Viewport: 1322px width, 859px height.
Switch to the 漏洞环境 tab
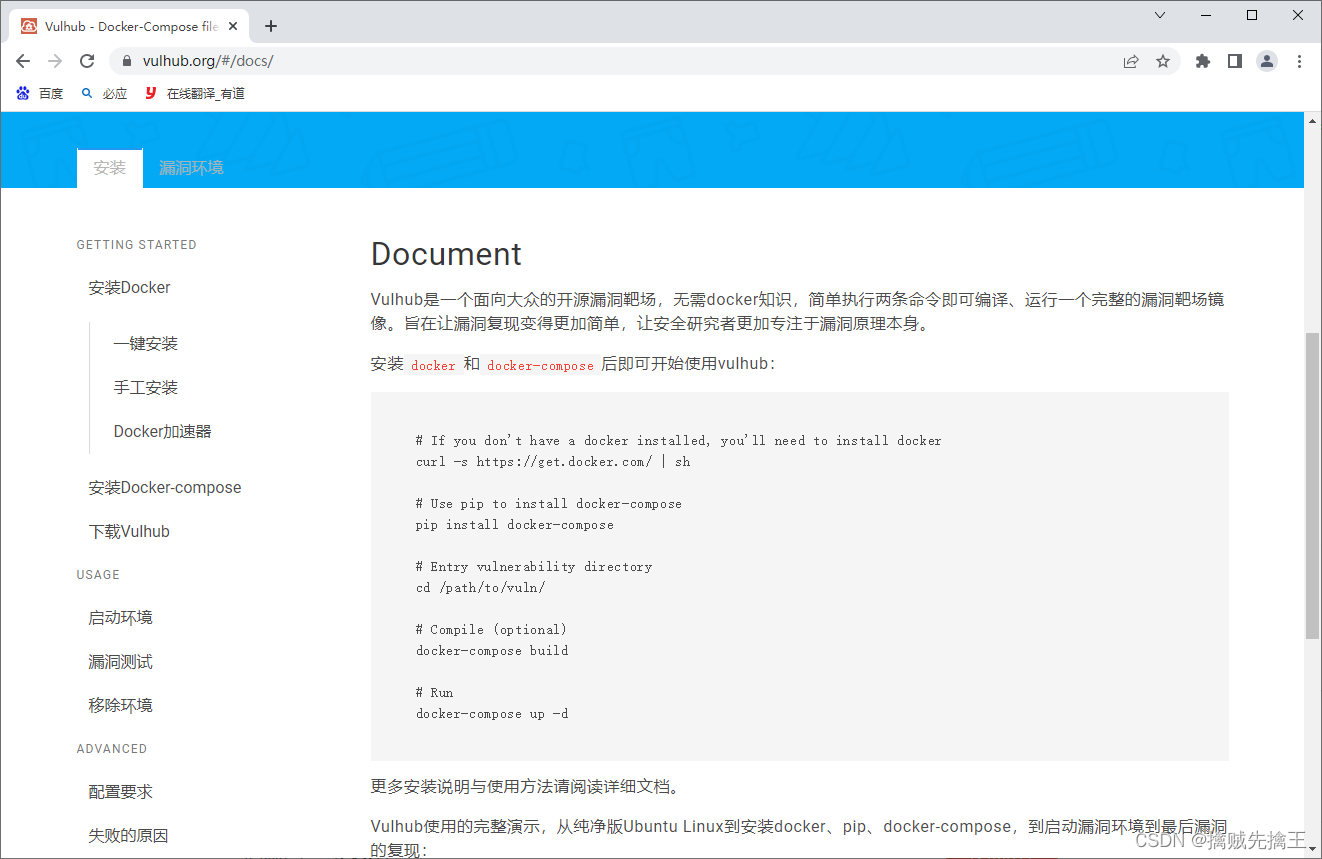191,168
